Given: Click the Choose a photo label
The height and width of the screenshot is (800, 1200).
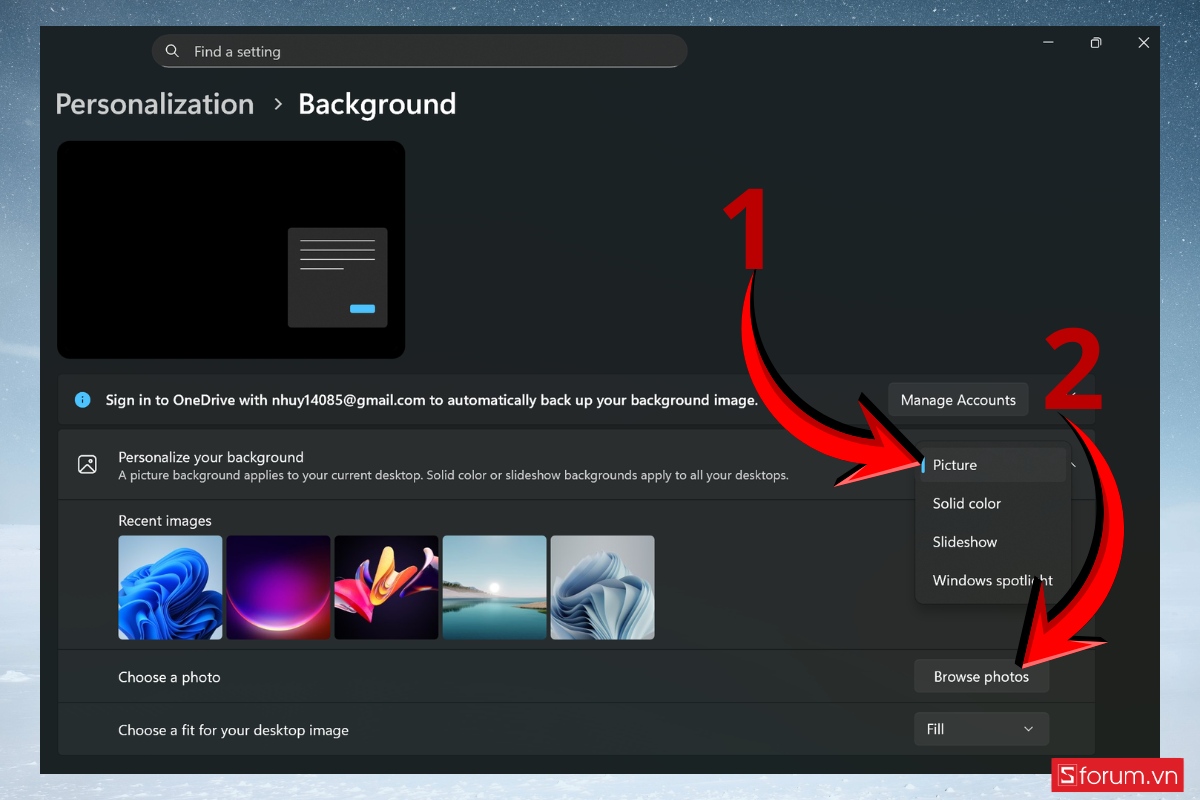Looking at the screenshot, I should click(x=169, y=677).
